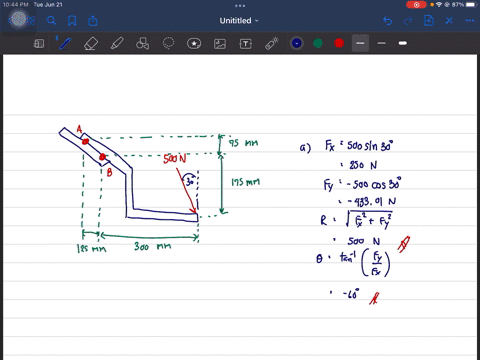Tap the '175 mm' dimension label

tap(246, 182)
